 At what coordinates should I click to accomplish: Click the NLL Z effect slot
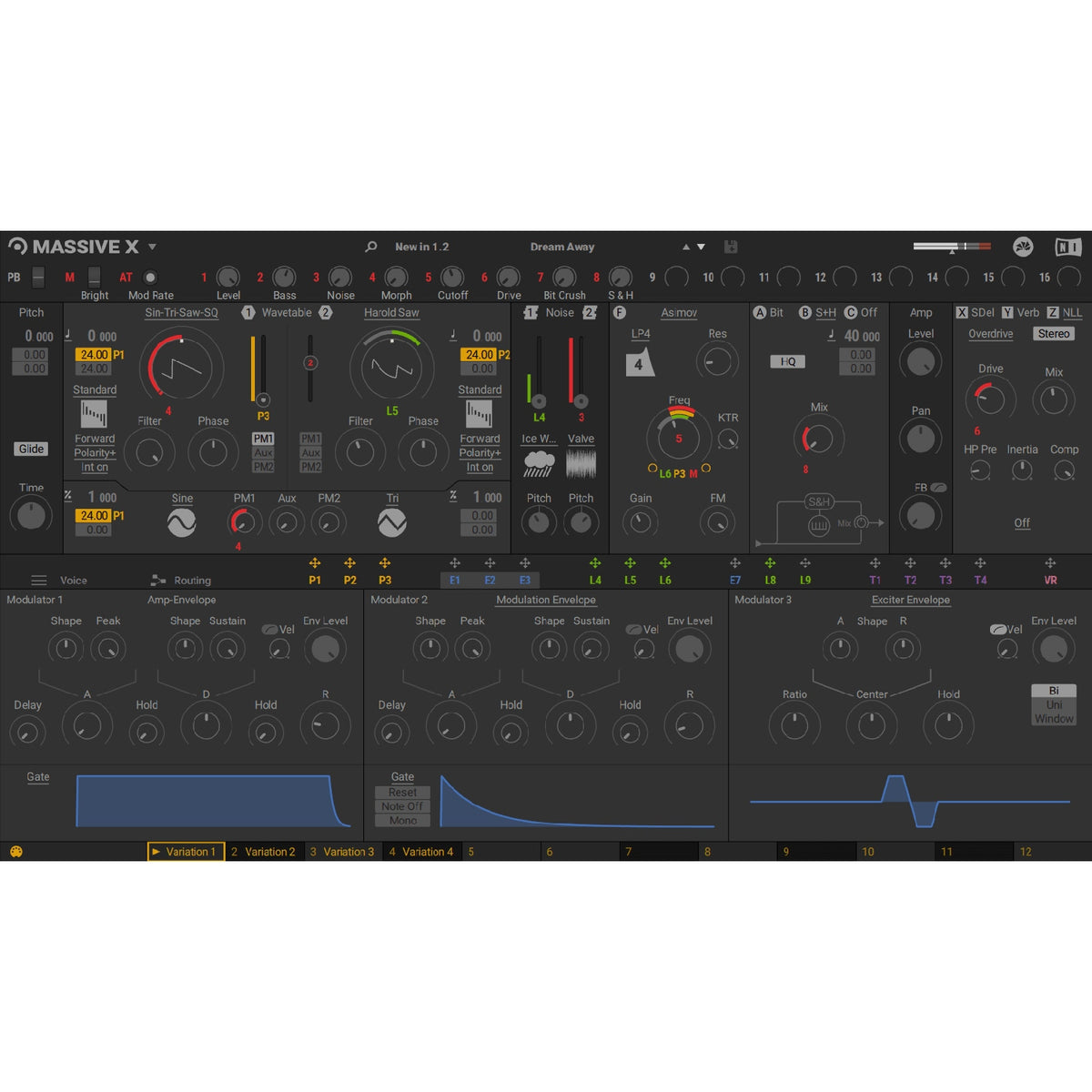pyautogui.click(x=1065, y=312)
